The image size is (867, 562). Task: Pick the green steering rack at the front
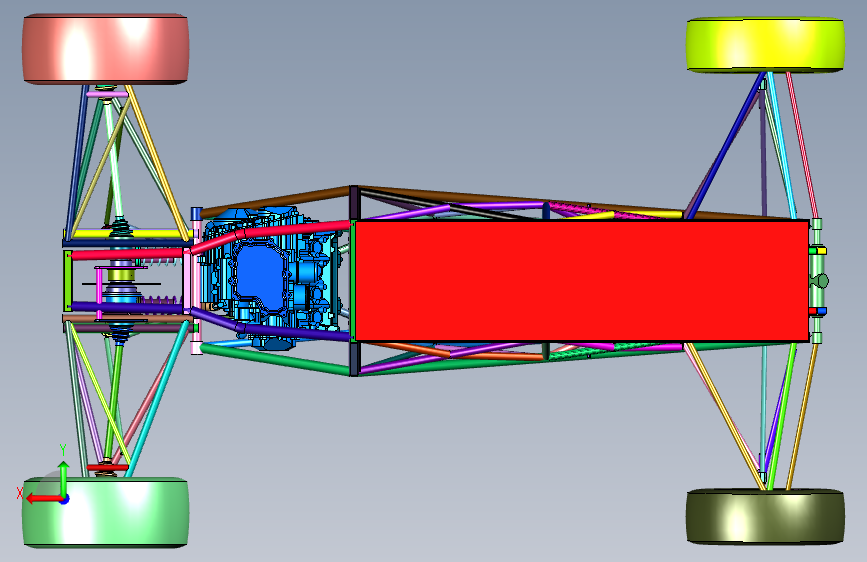(x=817, y=280)
